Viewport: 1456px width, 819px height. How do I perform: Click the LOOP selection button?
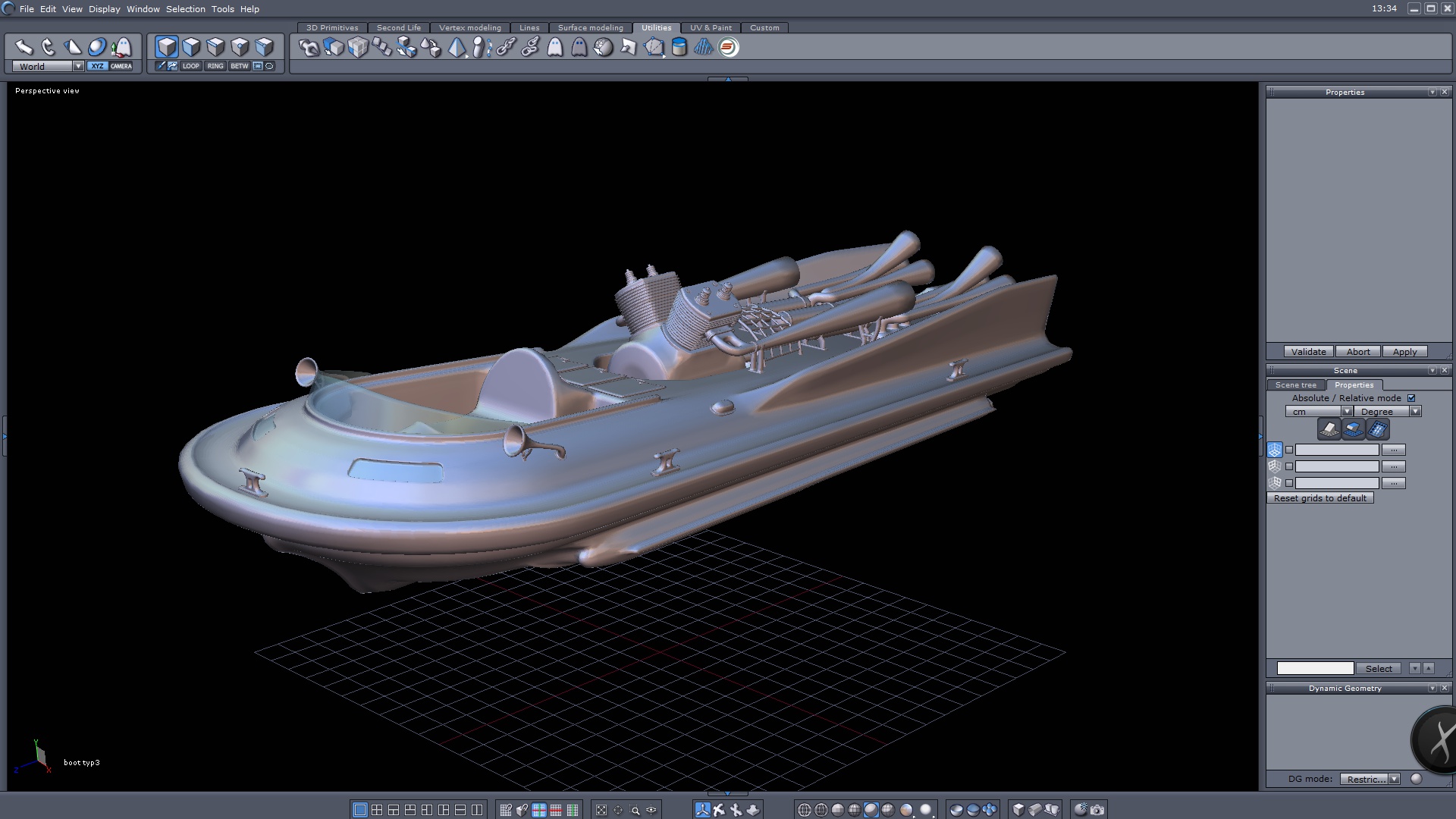tap(190, 66)
